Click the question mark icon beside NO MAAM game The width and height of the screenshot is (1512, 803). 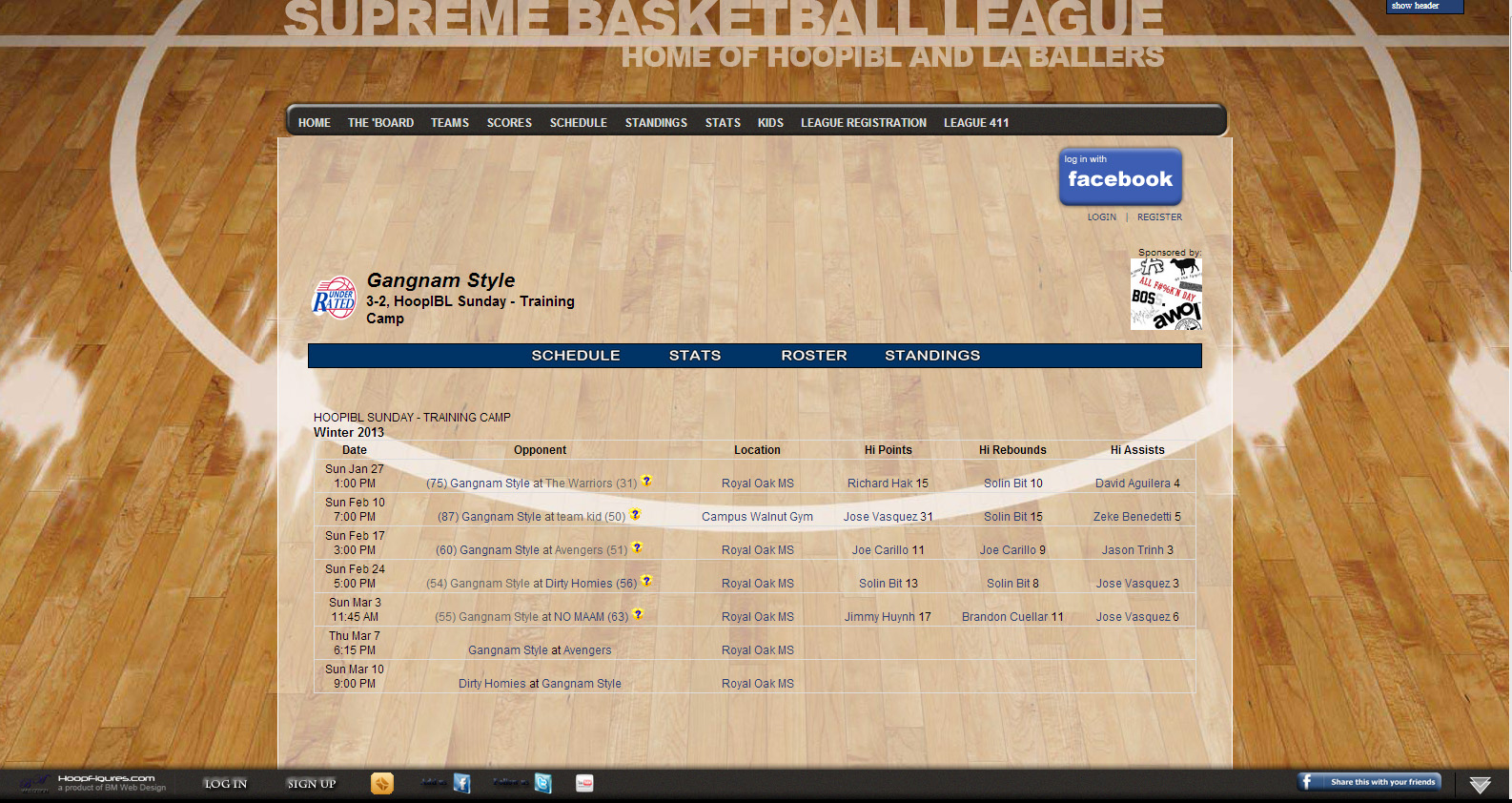coord(638,614)
